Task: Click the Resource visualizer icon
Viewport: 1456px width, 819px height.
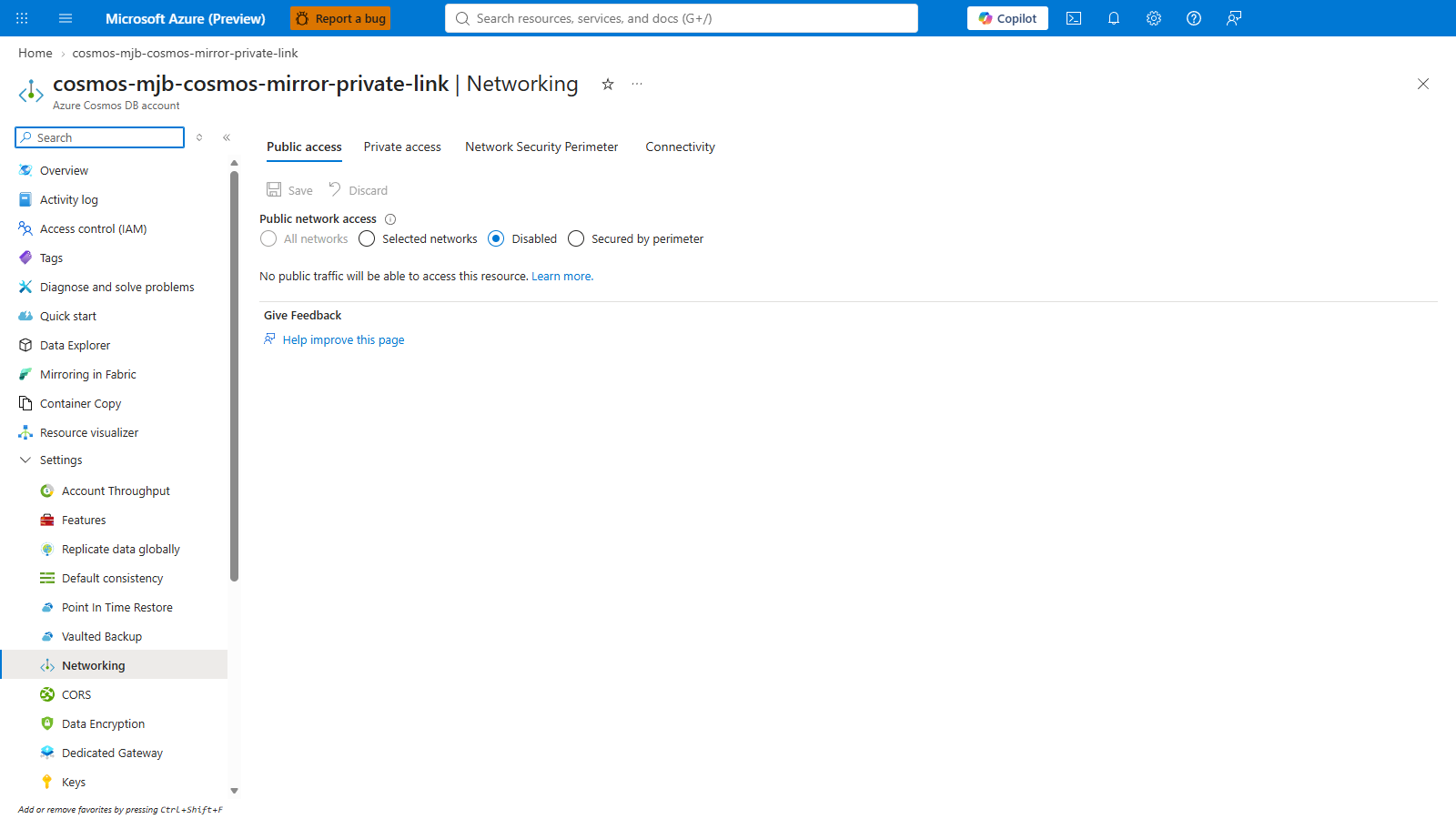Action: [25, 432]
